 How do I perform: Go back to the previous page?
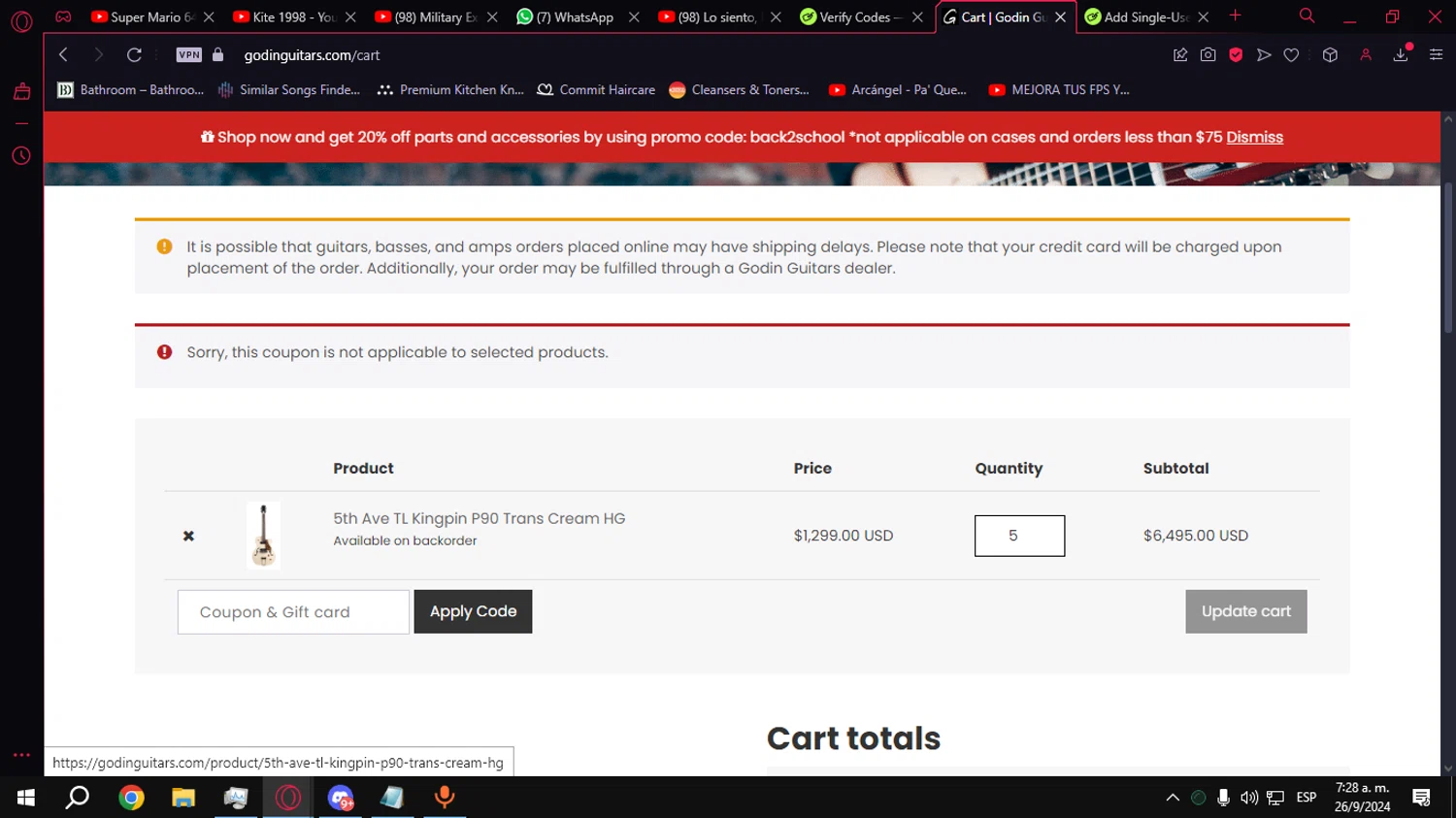[64, 55]
